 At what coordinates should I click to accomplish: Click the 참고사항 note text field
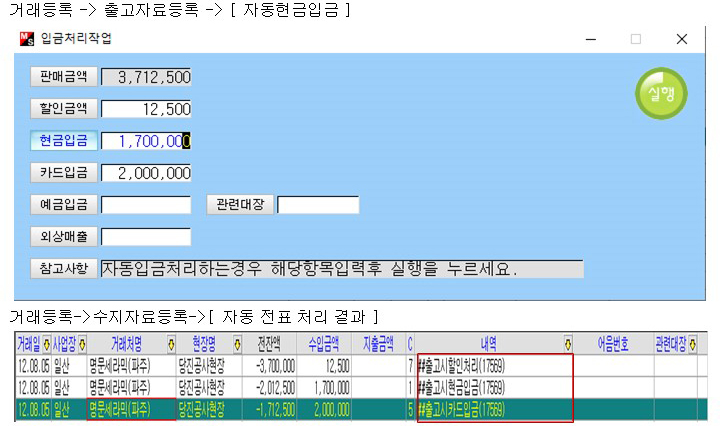coord(342,269)
